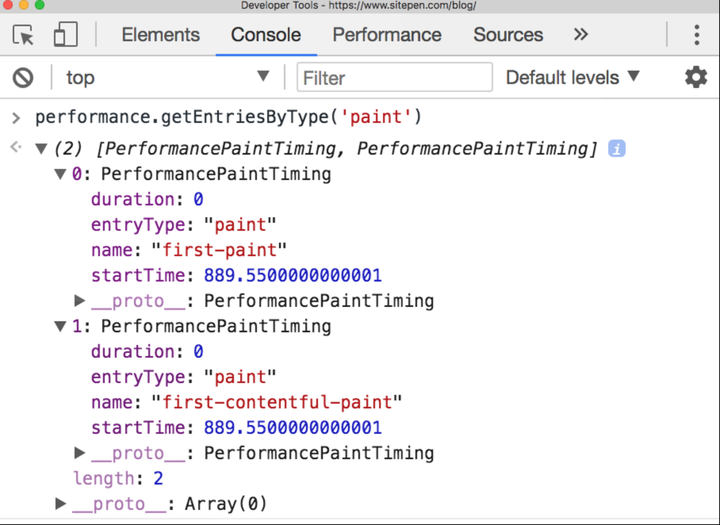Viewport: 720px width, 525px height.
Task: Open the top context dropdown
Action: click(x=167, y=78)
